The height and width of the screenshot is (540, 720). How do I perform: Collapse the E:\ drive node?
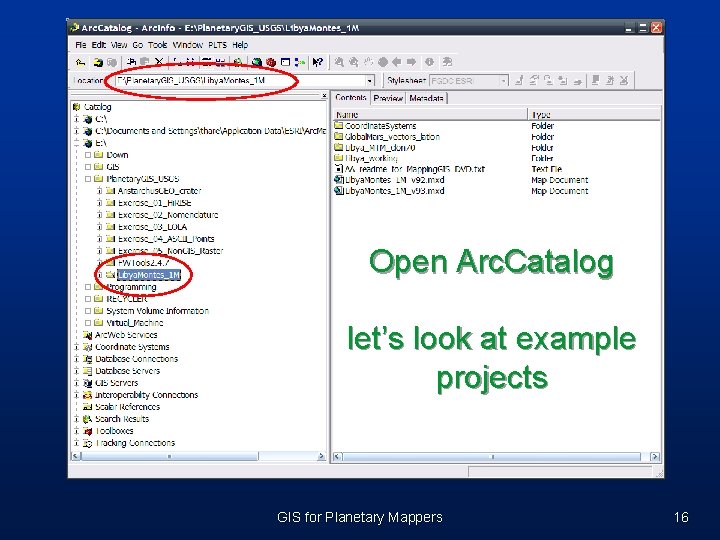(77, 143)
